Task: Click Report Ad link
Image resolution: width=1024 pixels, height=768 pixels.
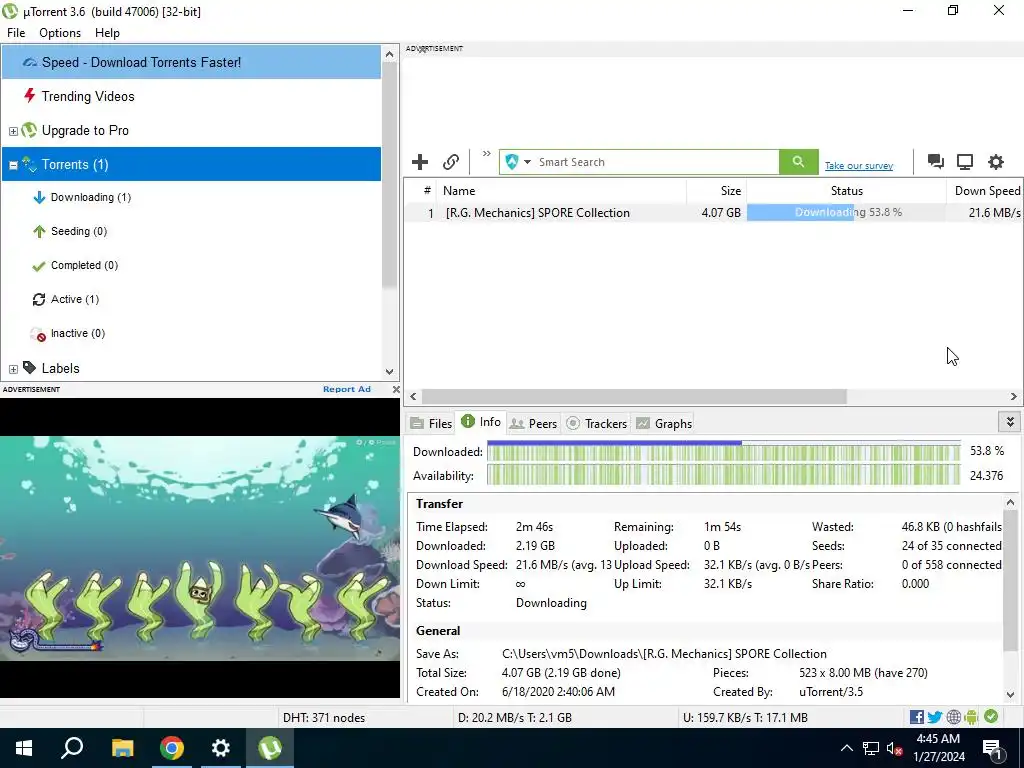Action: point(347,389)
